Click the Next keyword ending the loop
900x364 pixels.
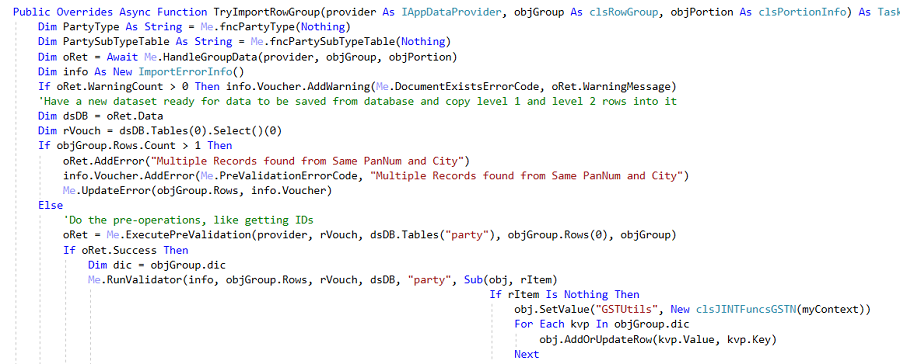tap(526, 354)
